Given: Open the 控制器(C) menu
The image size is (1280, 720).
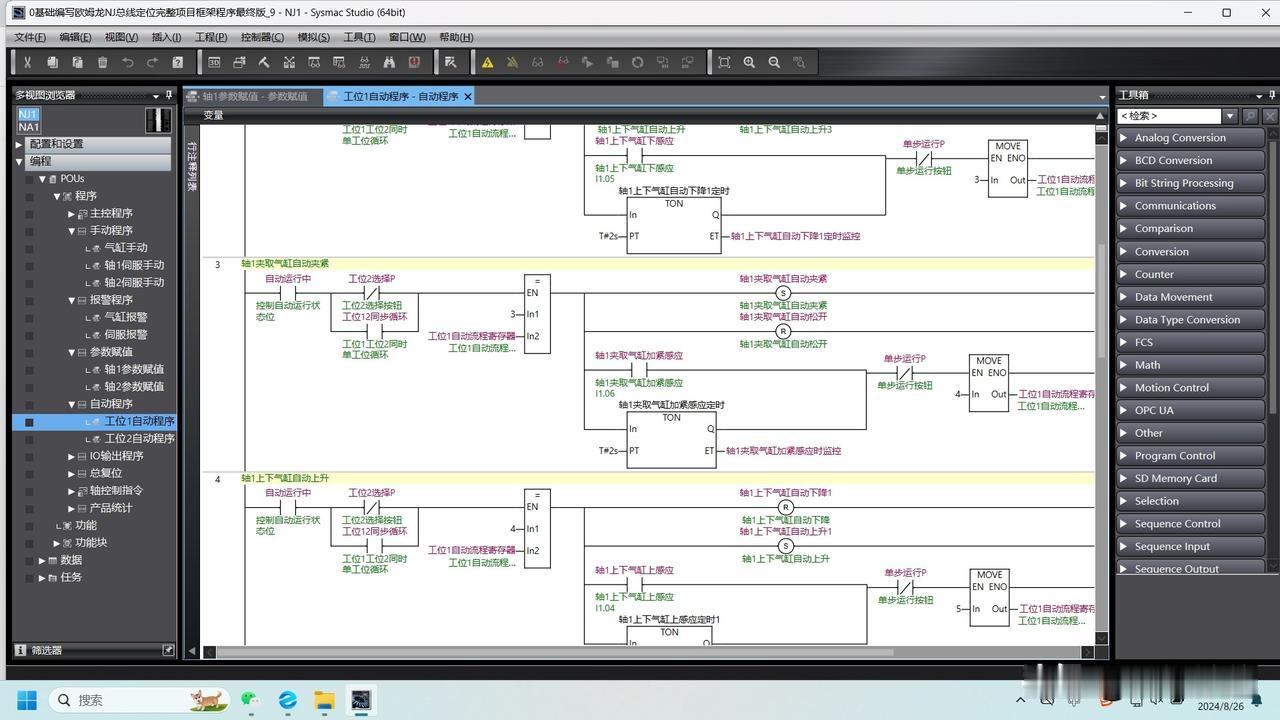Looking at the screenshot, I should [x=262, y=37].
